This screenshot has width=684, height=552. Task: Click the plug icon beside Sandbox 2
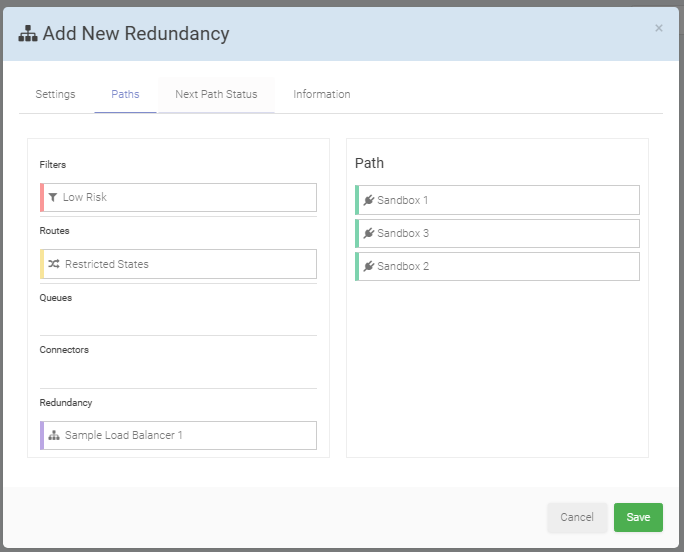(369, 266)
